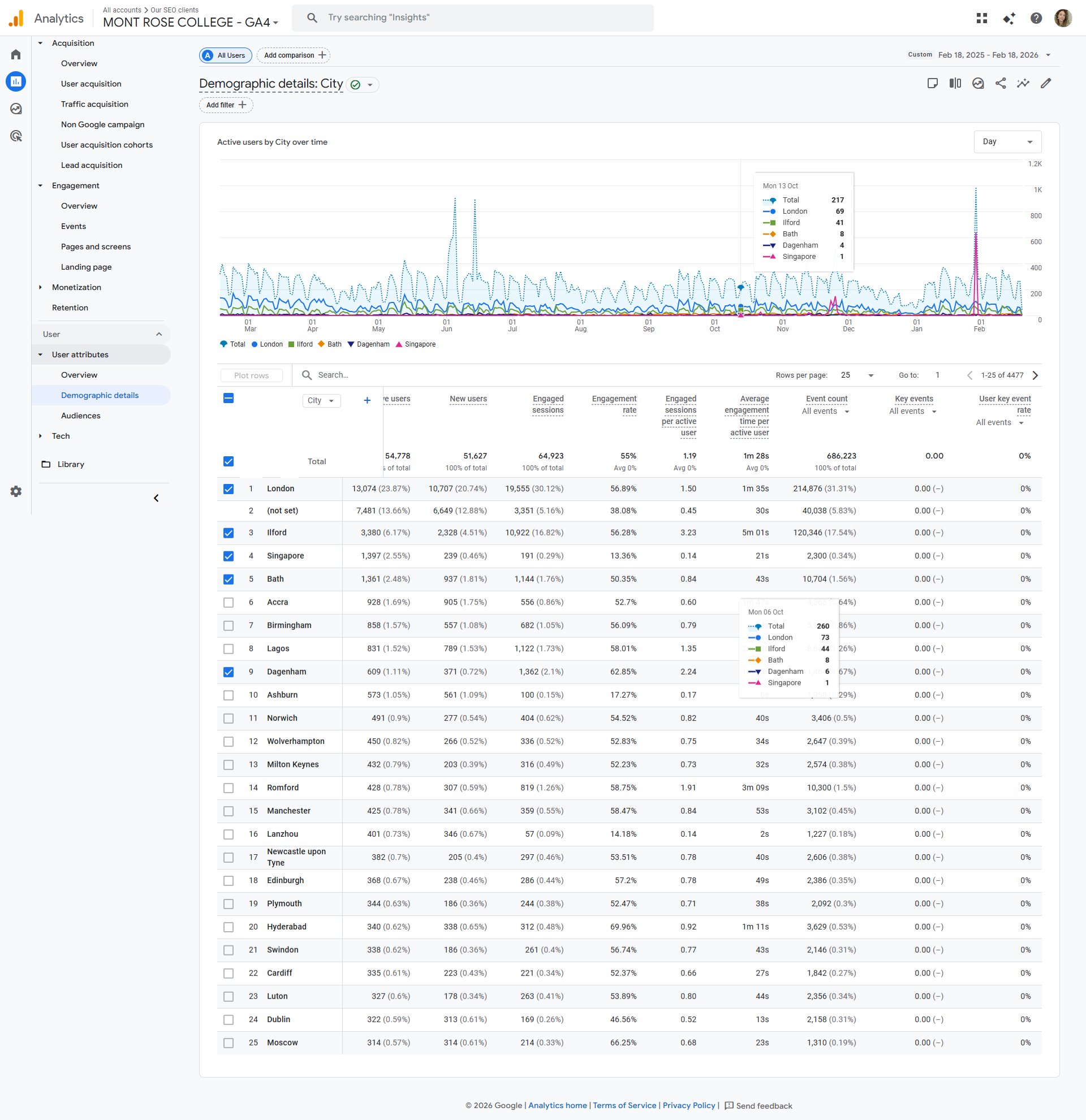The width and height of the screenshot is (1086, 1120).
Task: Check the Accra row checkbox
Action: click(229, 602)
